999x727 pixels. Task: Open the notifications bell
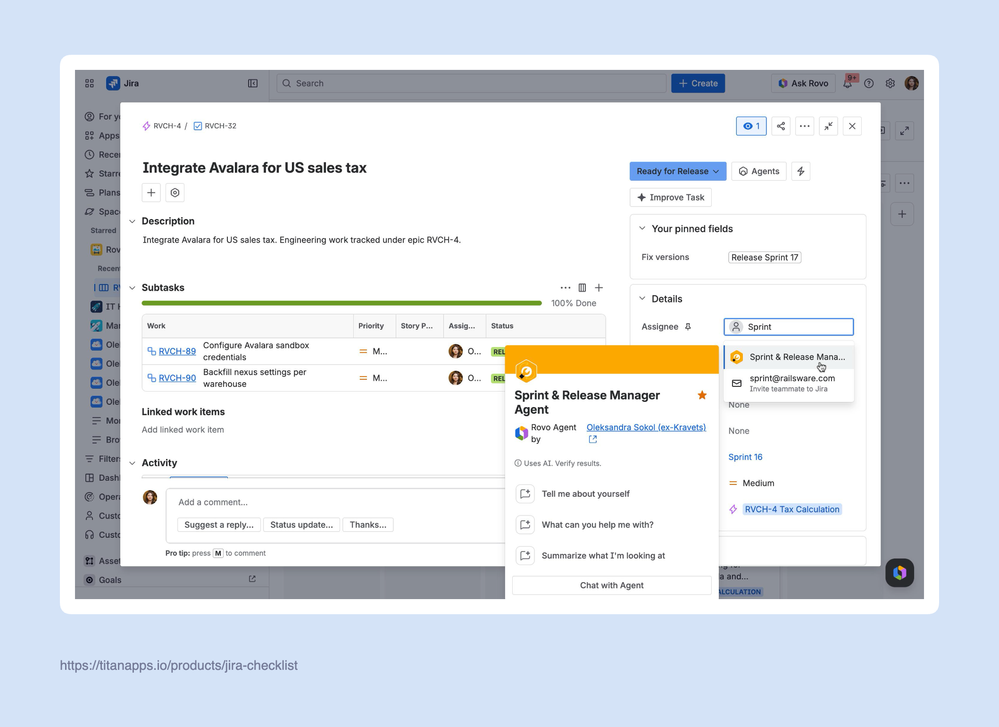click(848, 83)
